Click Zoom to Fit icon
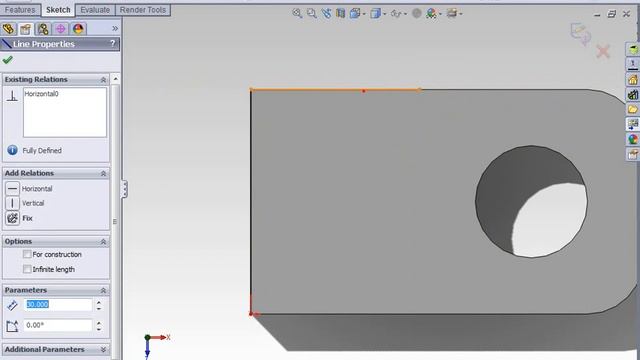 tap(297, 13)
